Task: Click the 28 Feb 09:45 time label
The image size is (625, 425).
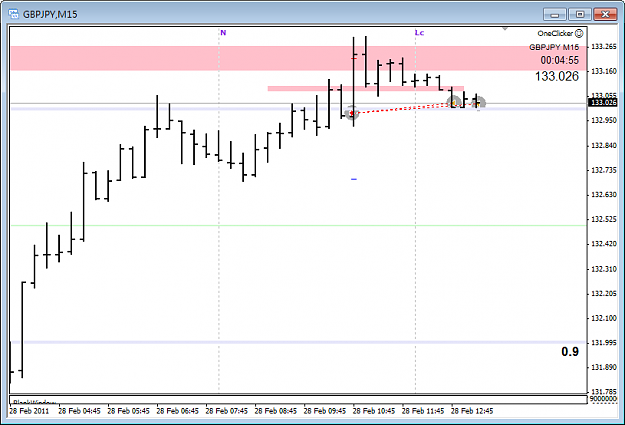Action: tap(324, 411)
